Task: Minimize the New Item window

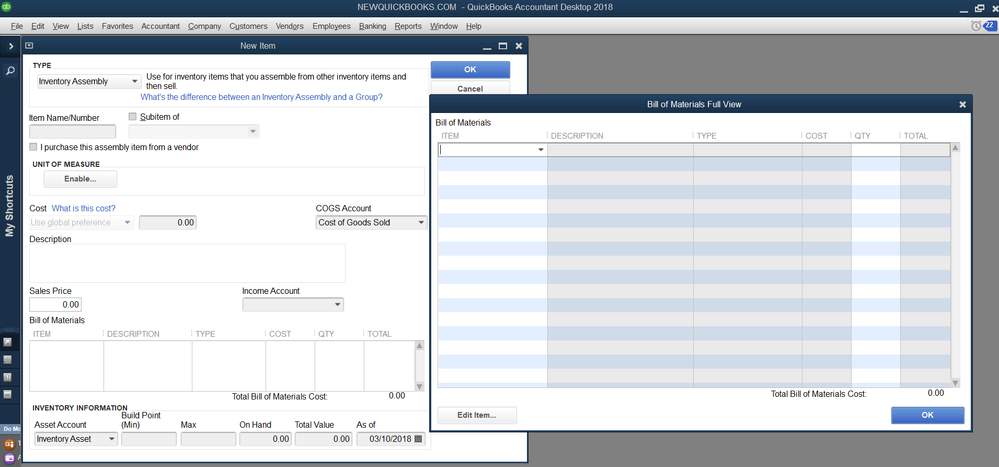Action: pos(487,46)
